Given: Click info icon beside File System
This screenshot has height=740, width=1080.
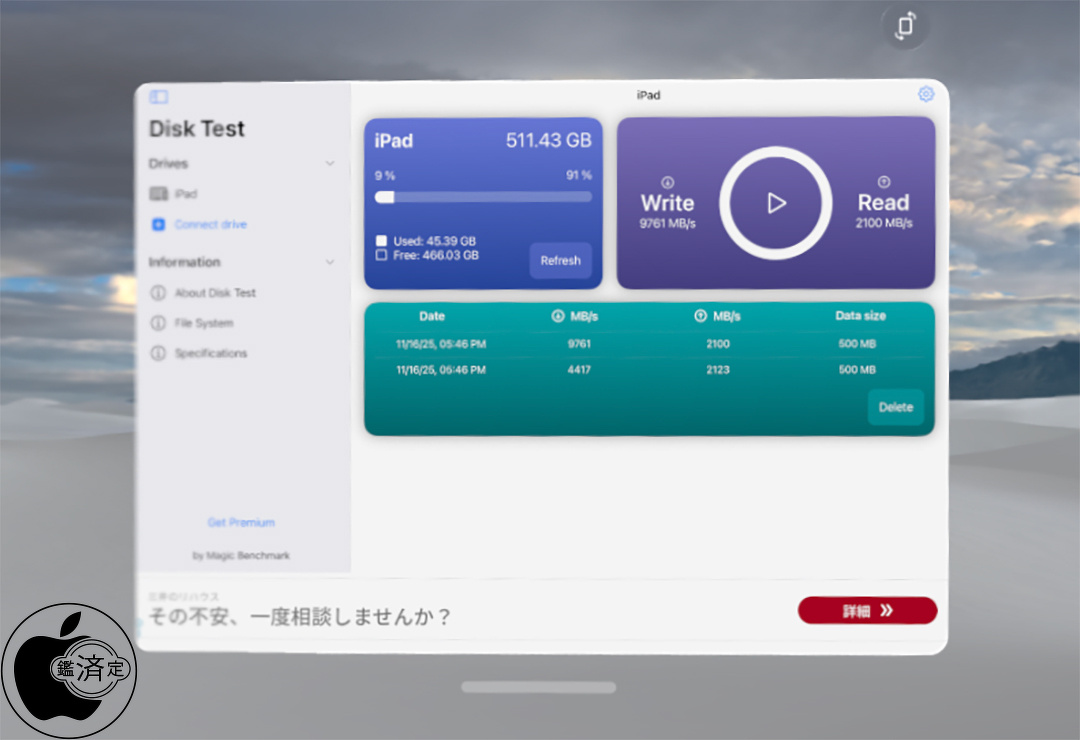Looking at the screenshot, I should [158, 323].
